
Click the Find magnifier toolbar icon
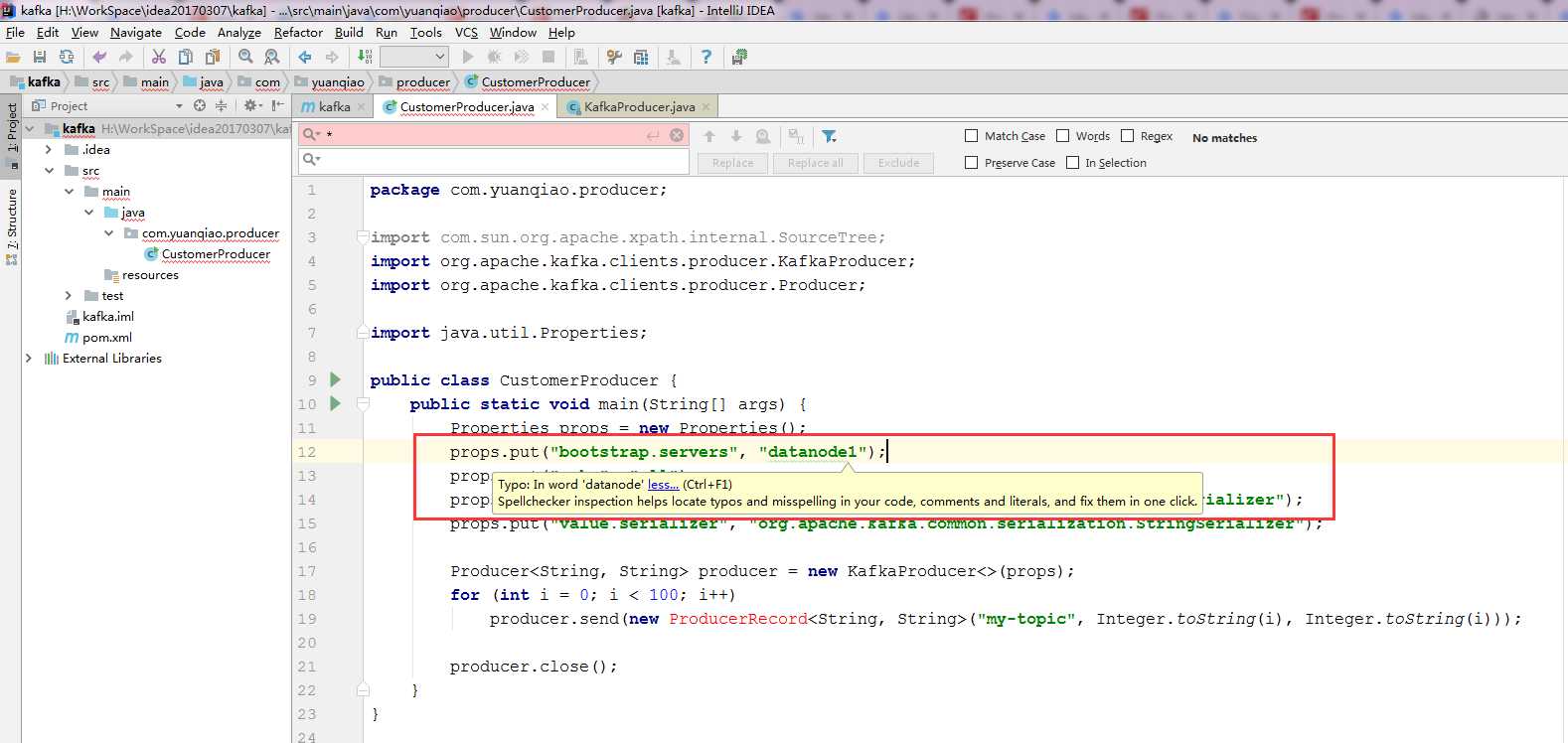245,58
